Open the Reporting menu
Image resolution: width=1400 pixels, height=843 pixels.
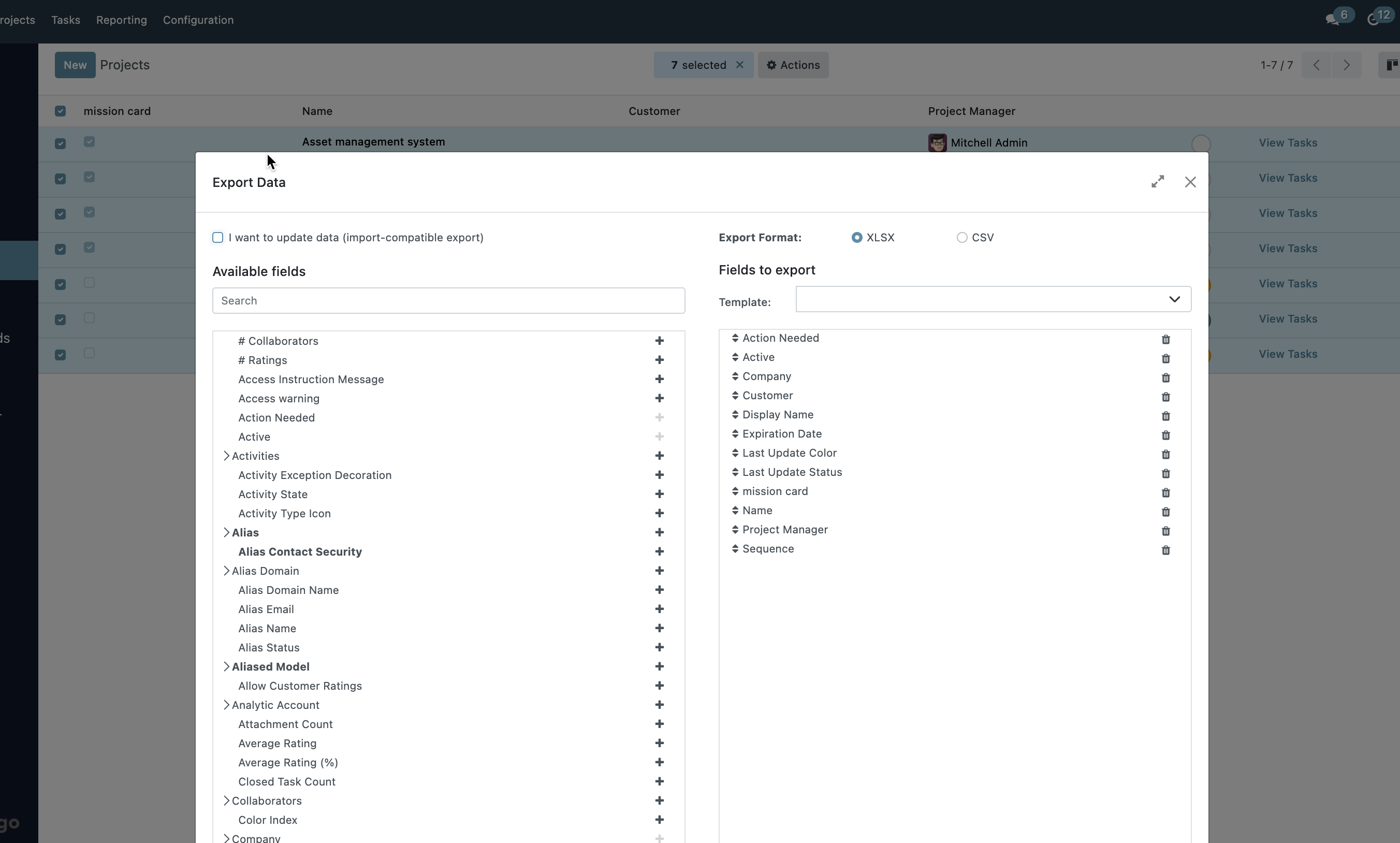click(x=122, y=20)
